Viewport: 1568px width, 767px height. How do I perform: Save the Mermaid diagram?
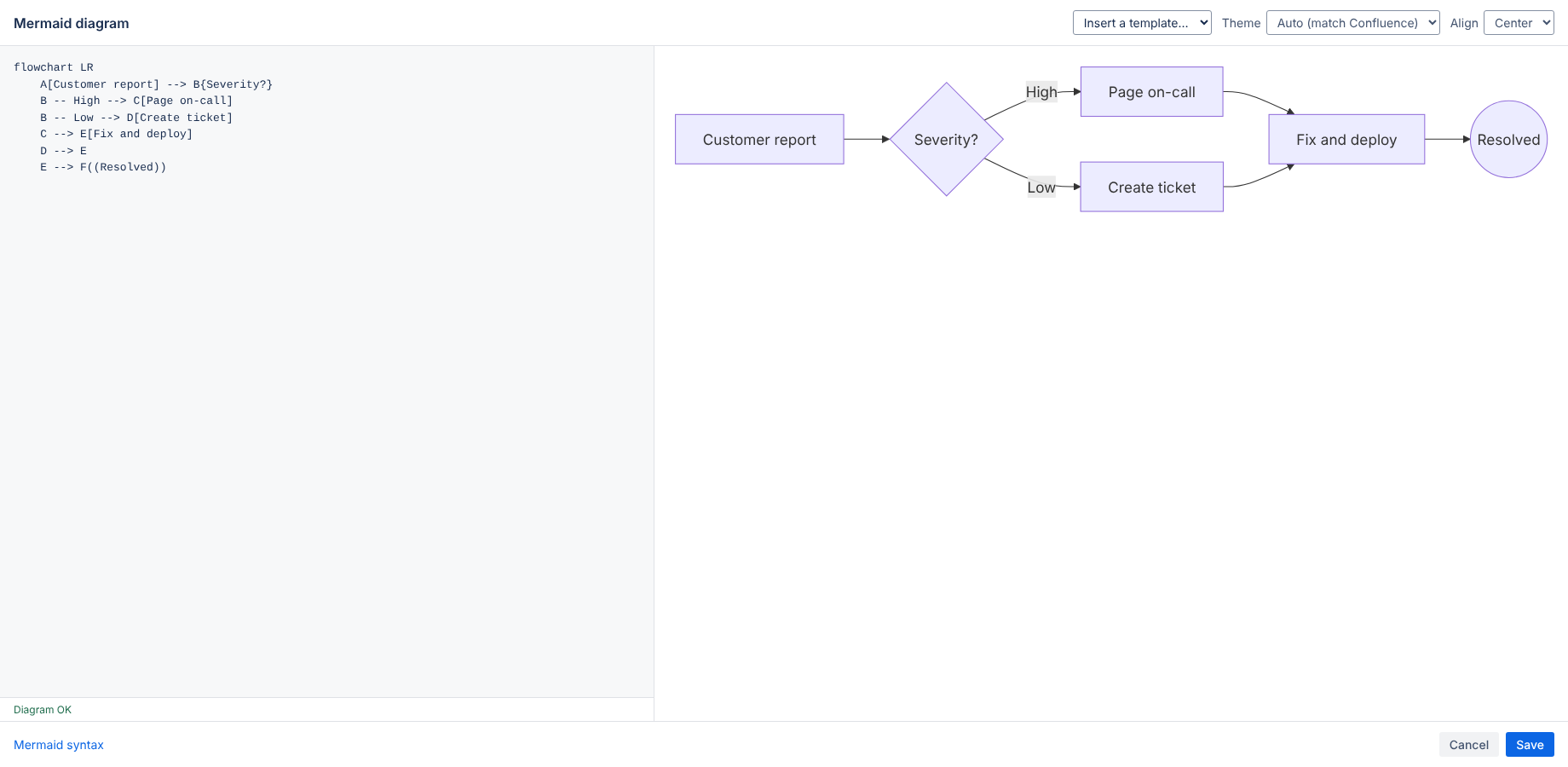click(x=1530, y=745)
